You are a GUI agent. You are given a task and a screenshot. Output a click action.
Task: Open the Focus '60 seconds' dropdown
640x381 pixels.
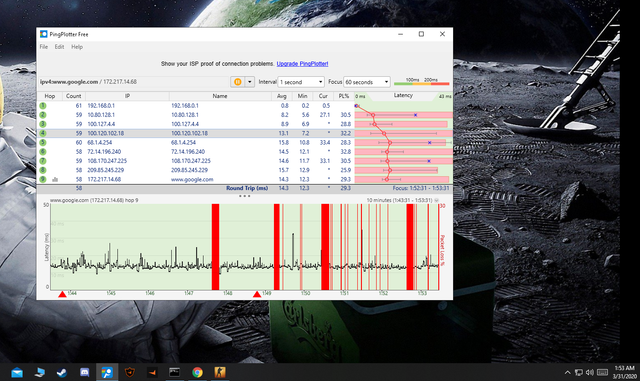click(x=367, y=82)
